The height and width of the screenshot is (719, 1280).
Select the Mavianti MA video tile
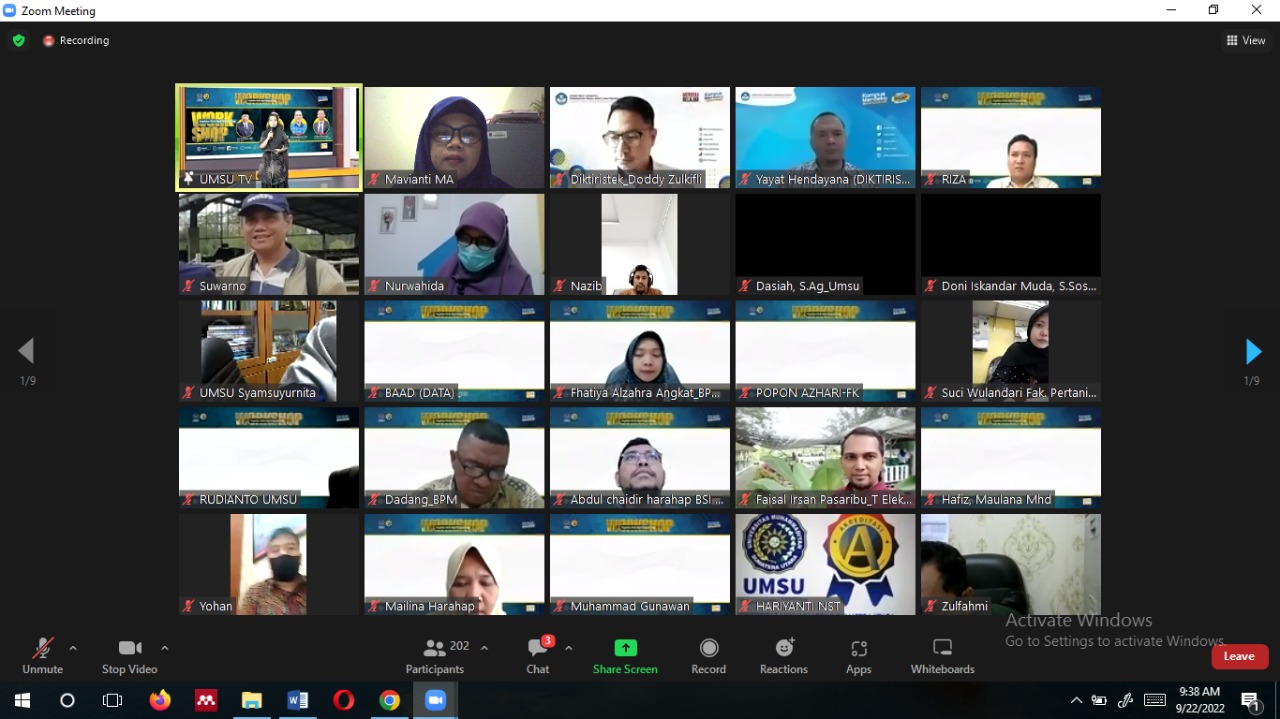455,137
